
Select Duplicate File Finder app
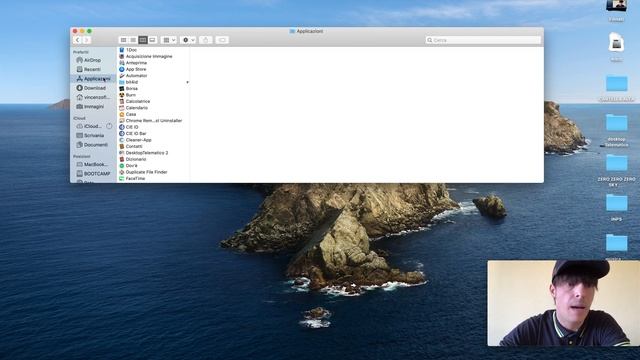(x=143, y=172)
